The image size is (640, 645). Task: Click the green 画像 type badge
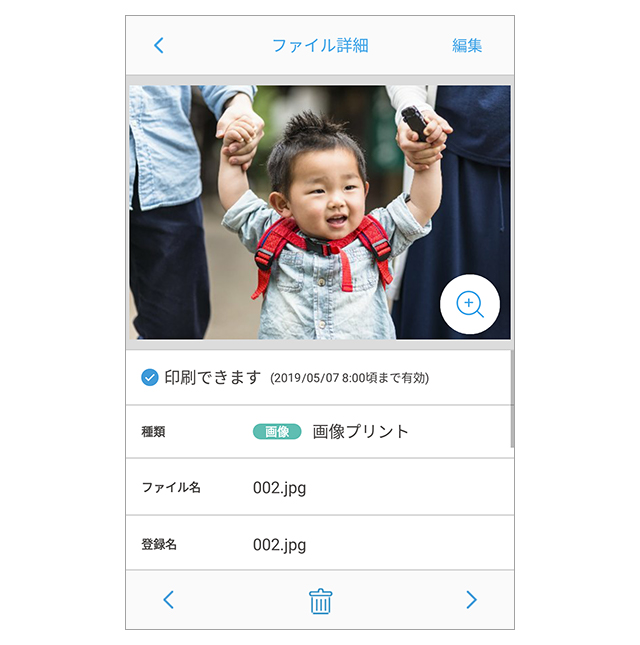pyautogui.click(x=277, y=432)
